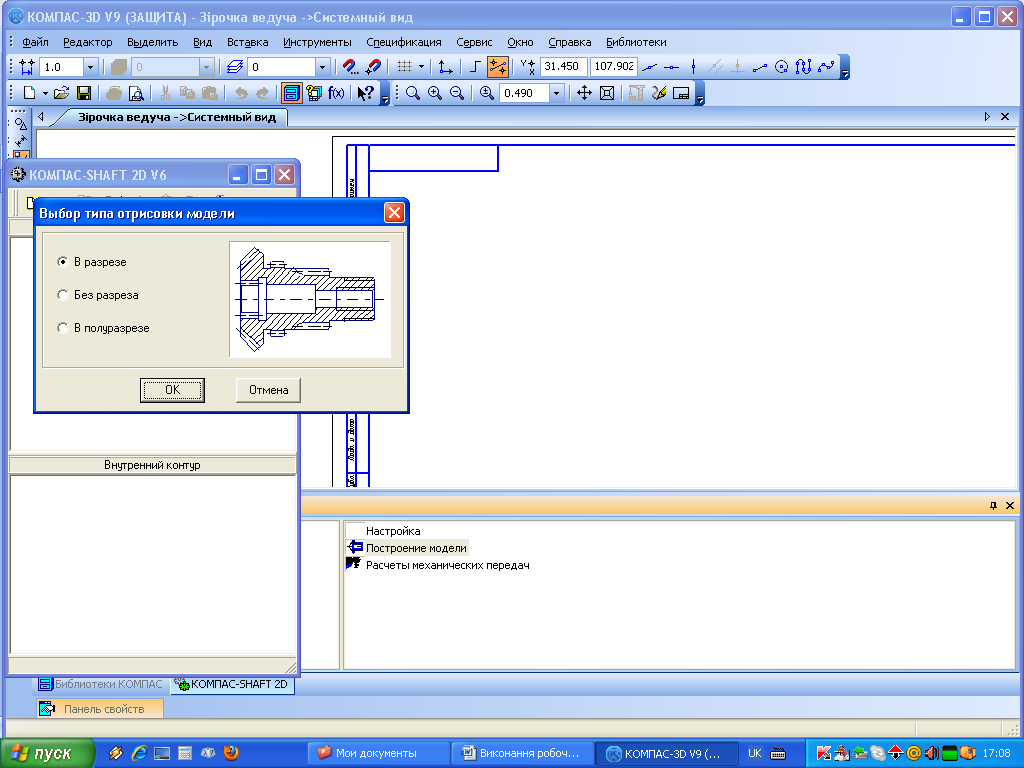The image size is (1024, 768).
Task: Open the Спецификация menu
Action: point(404,42)
